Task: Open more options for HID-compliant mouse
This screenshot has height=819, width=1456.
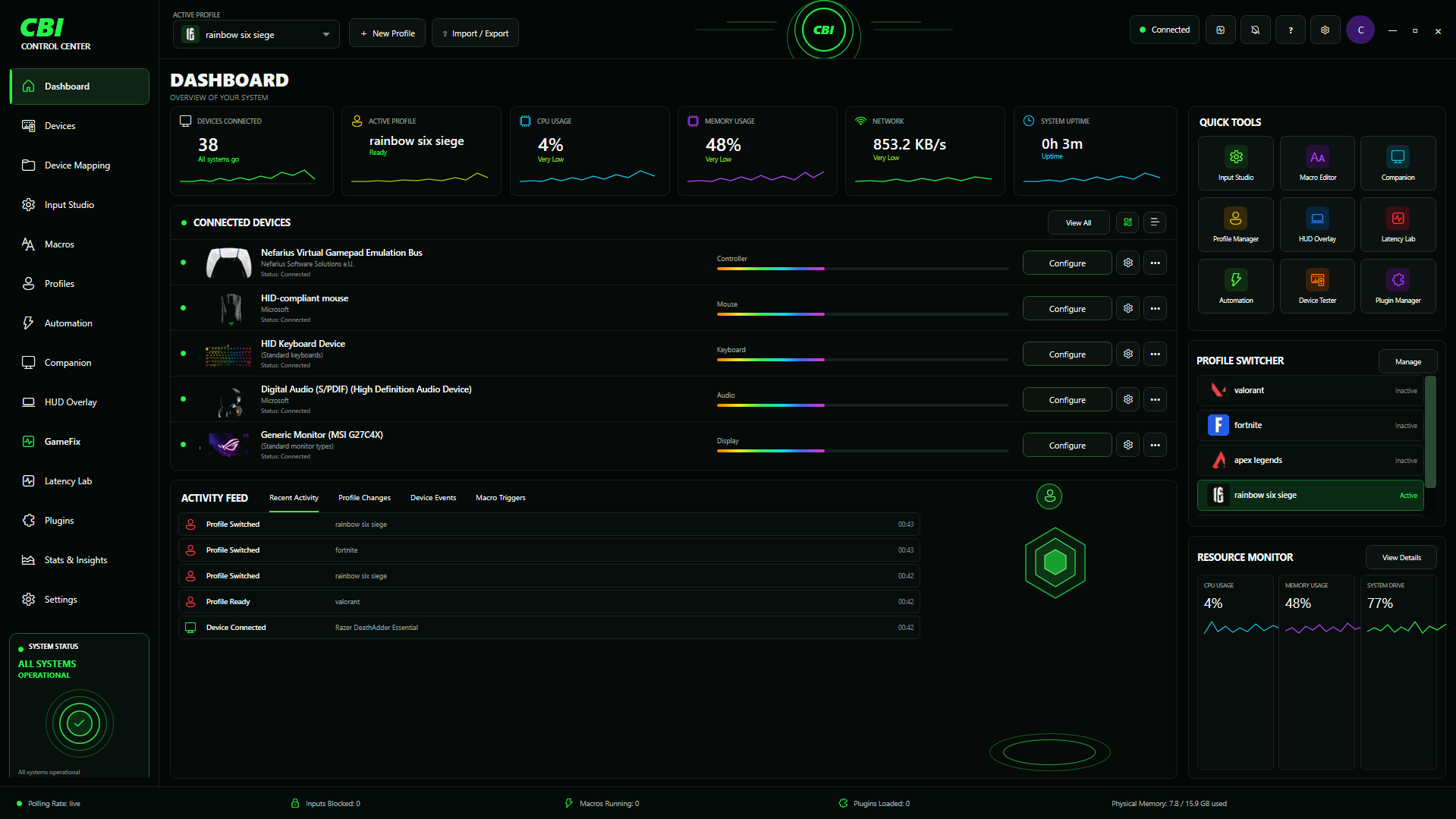Action: click(x=1155, y=308)
